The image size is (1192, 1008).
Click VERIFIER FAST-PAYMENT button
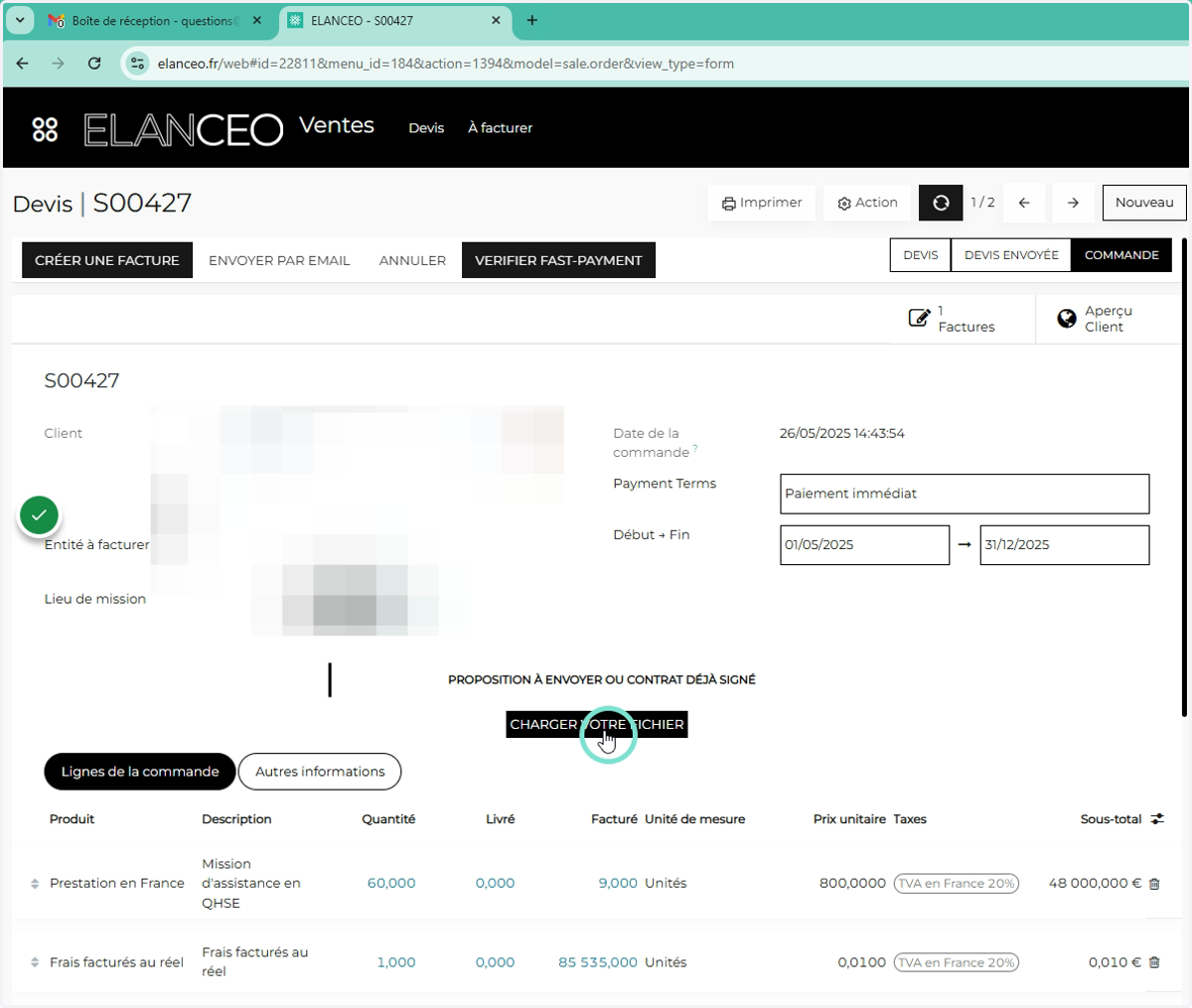[x=558, y=260]
